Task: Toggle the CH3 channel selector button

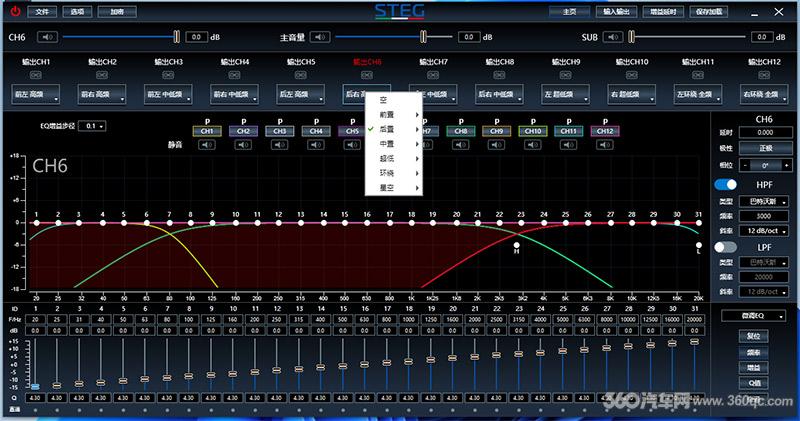Action: point(280,131)
